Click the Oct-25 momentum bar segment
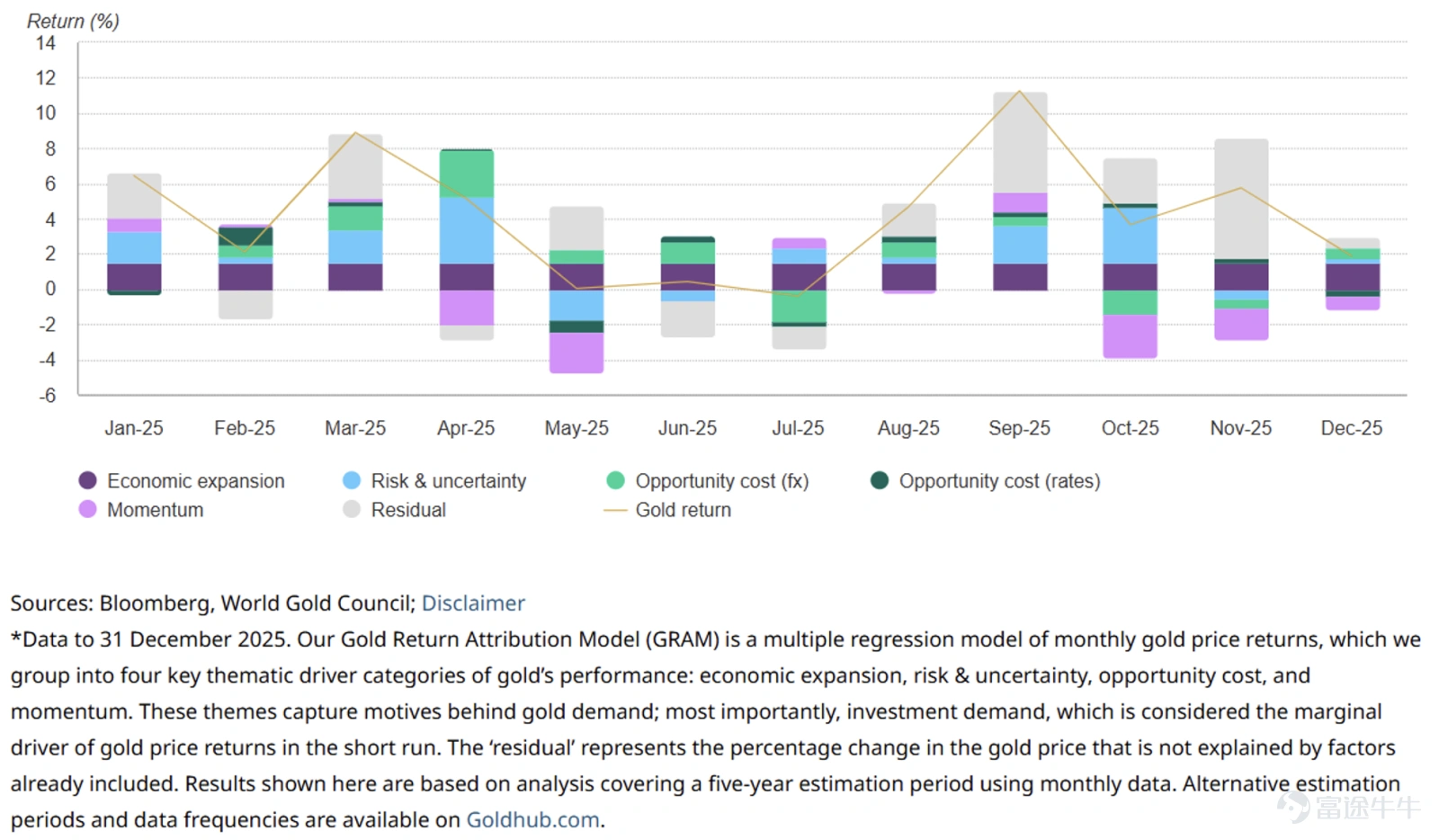The width and height of the screenshot is (1439, 840). point(1131,336)
